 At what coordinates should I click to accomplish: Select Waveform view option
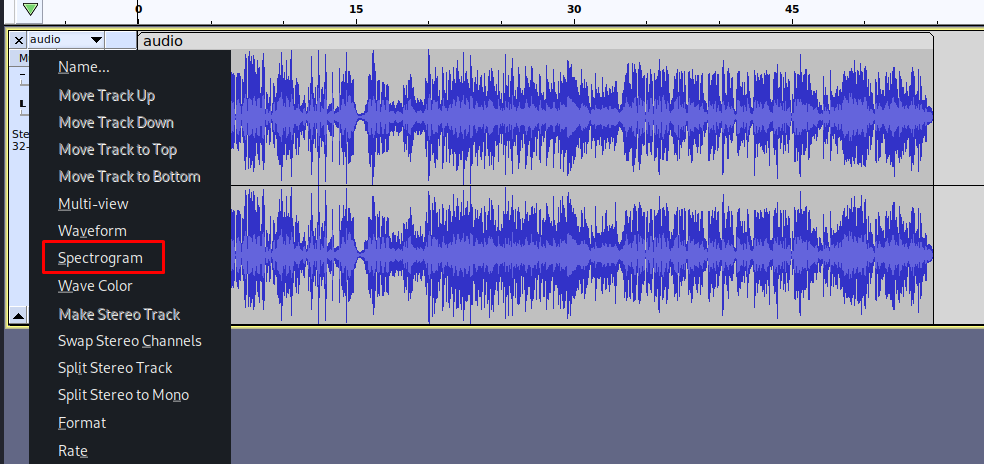[x=92, y=230]
